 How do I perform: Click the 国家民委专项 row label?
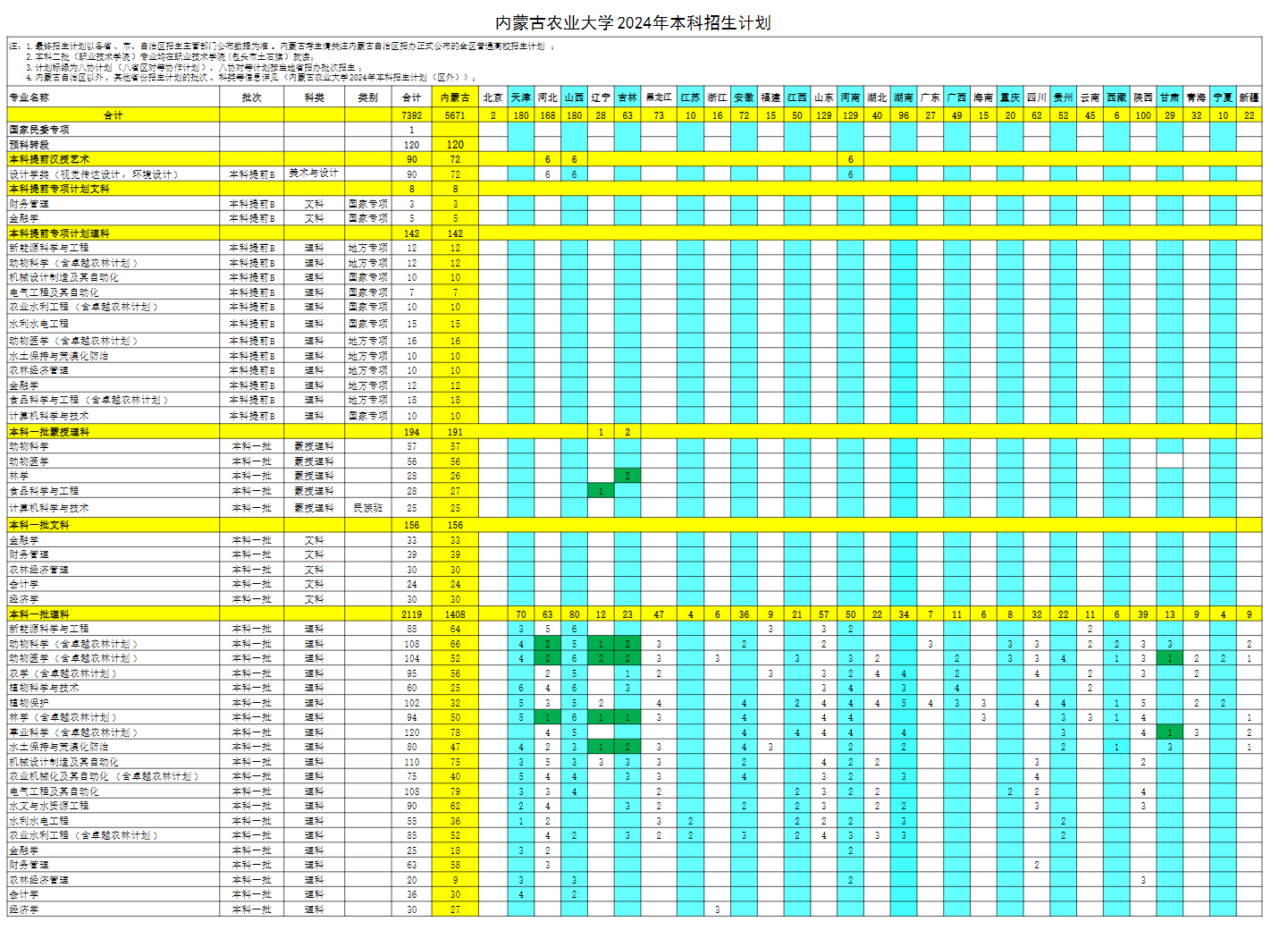pos(39,130)
